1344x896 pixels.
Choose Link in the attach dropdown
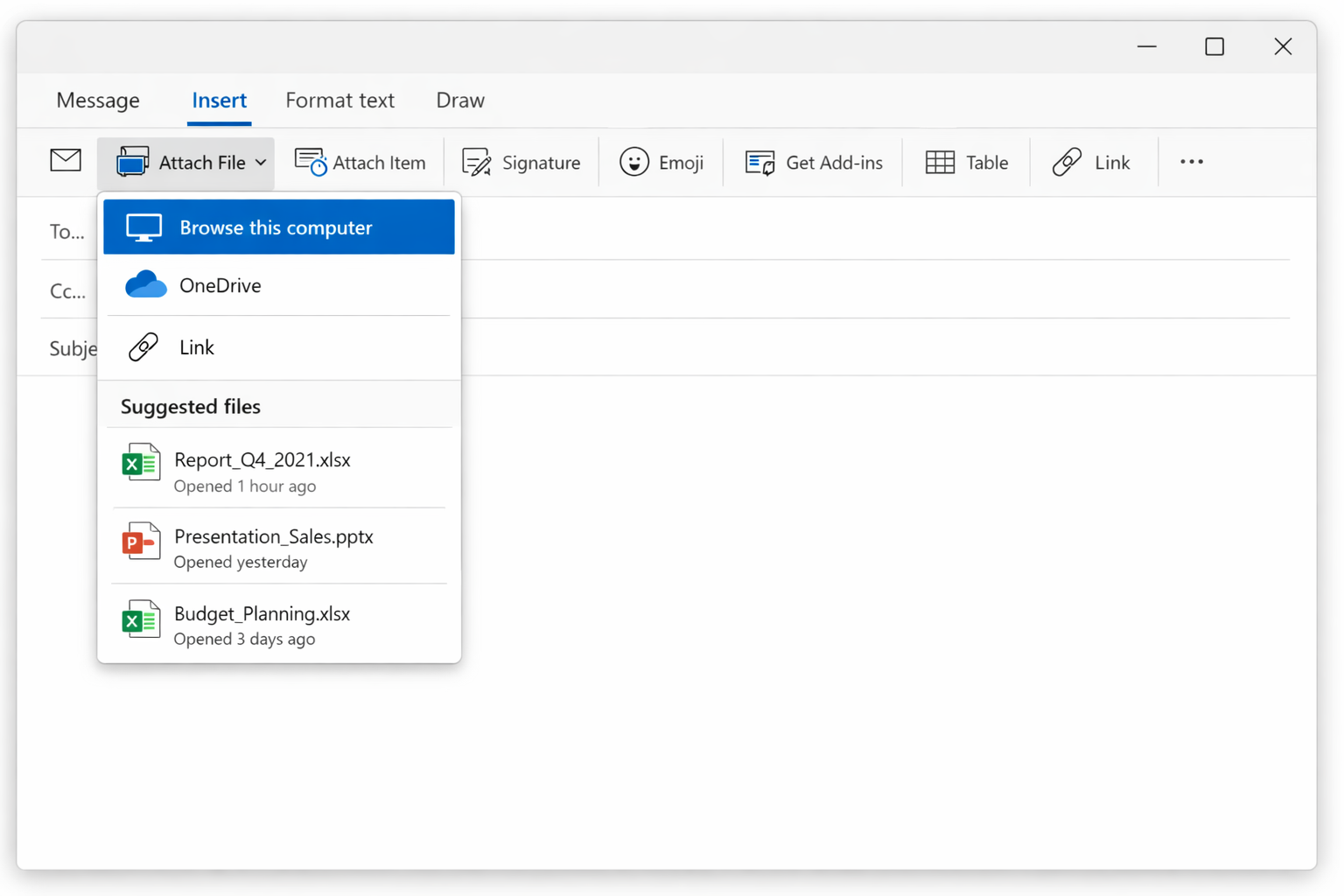[x=279, y=347]
